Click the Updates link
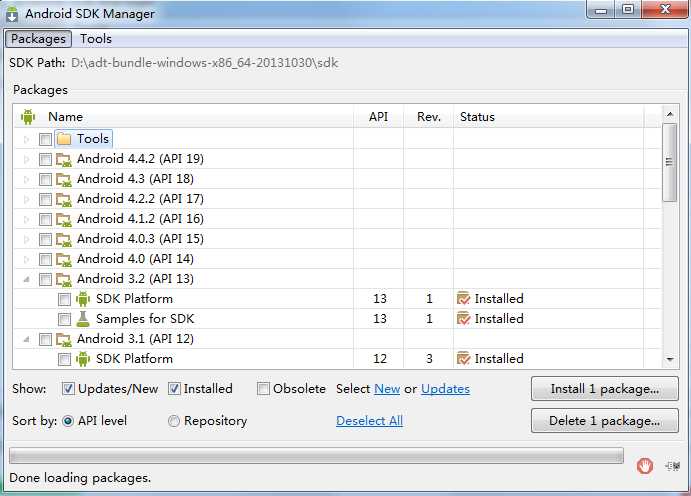Image resolution: width=691 pixels, height=496 pixels. click(446, 389)
